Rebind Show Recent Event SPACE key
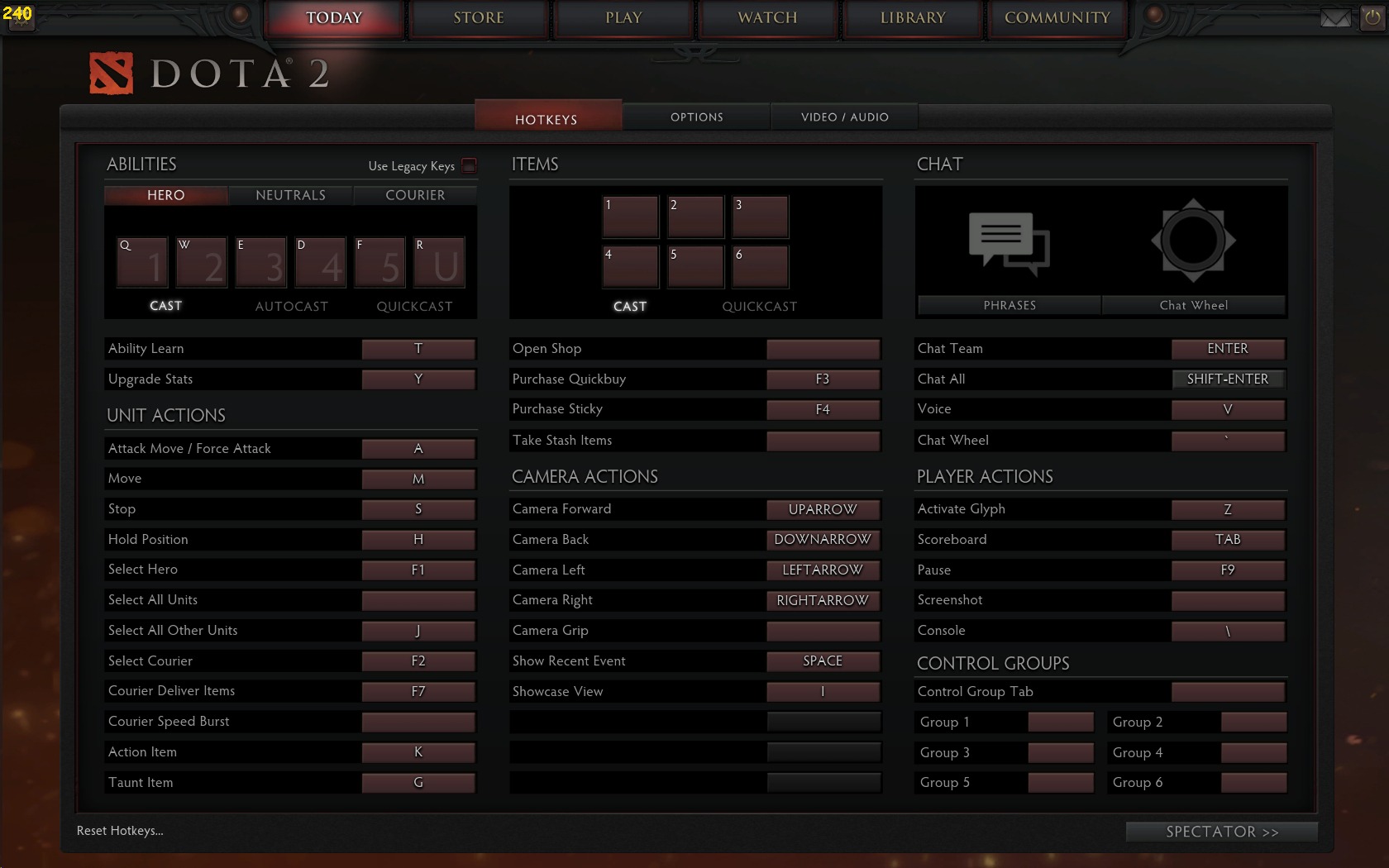1389x868 pixels. tap(823, 661)
